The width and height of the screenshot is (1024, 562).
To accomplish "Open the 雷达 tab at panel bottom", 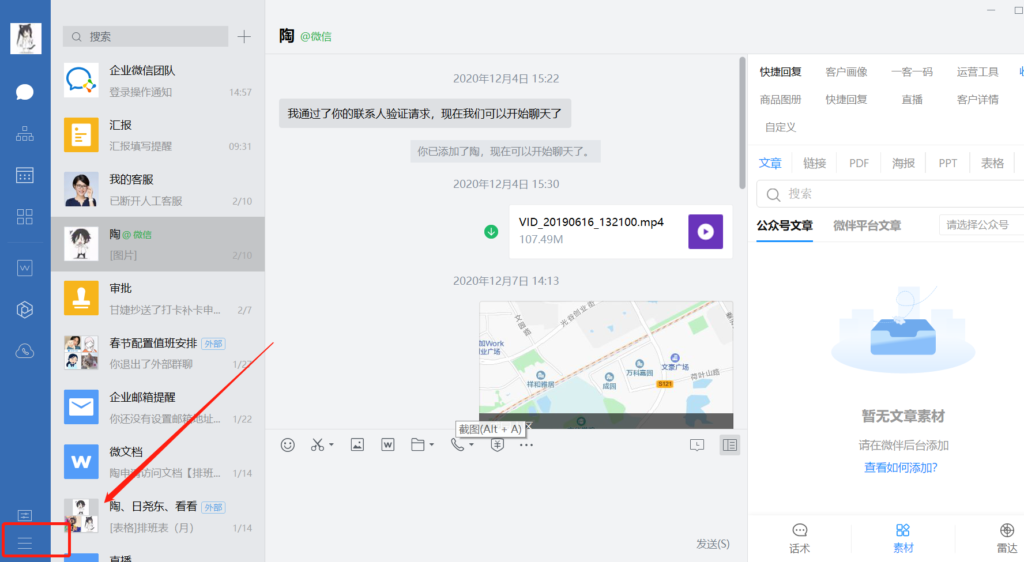I will tap(1007, 539).
